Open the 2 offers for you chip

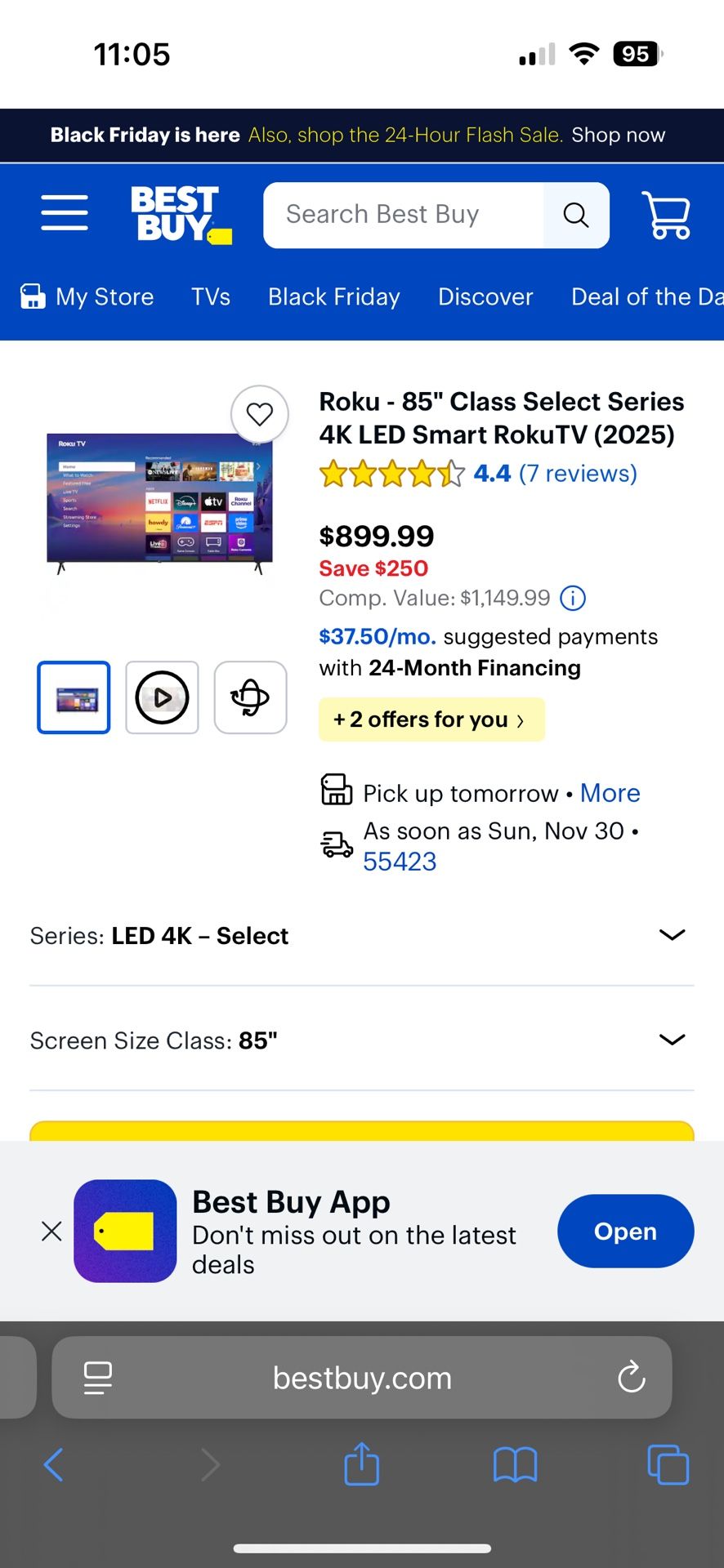point(431,719)
